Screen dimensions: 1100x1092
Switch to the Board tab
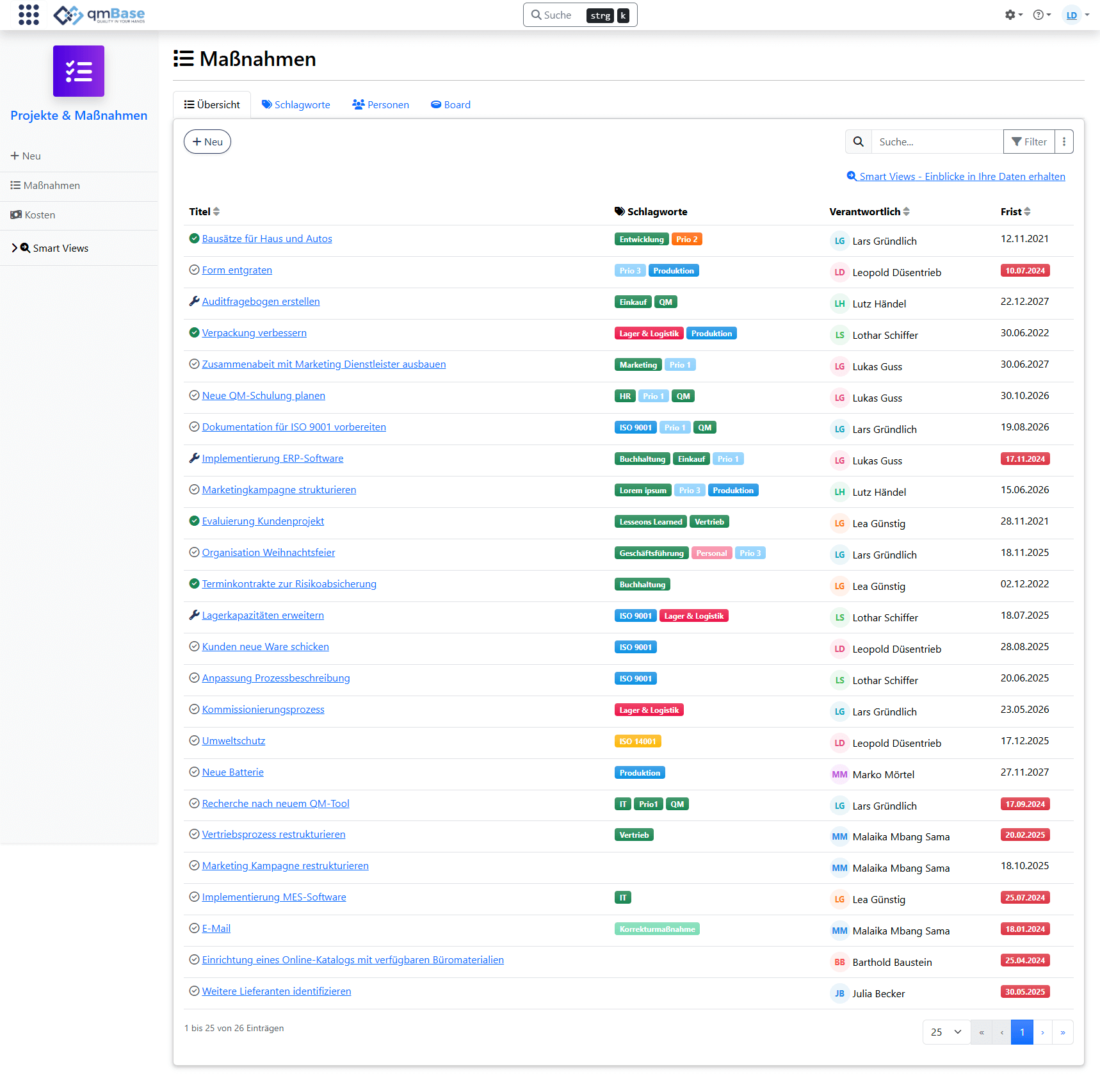(451, 104)
